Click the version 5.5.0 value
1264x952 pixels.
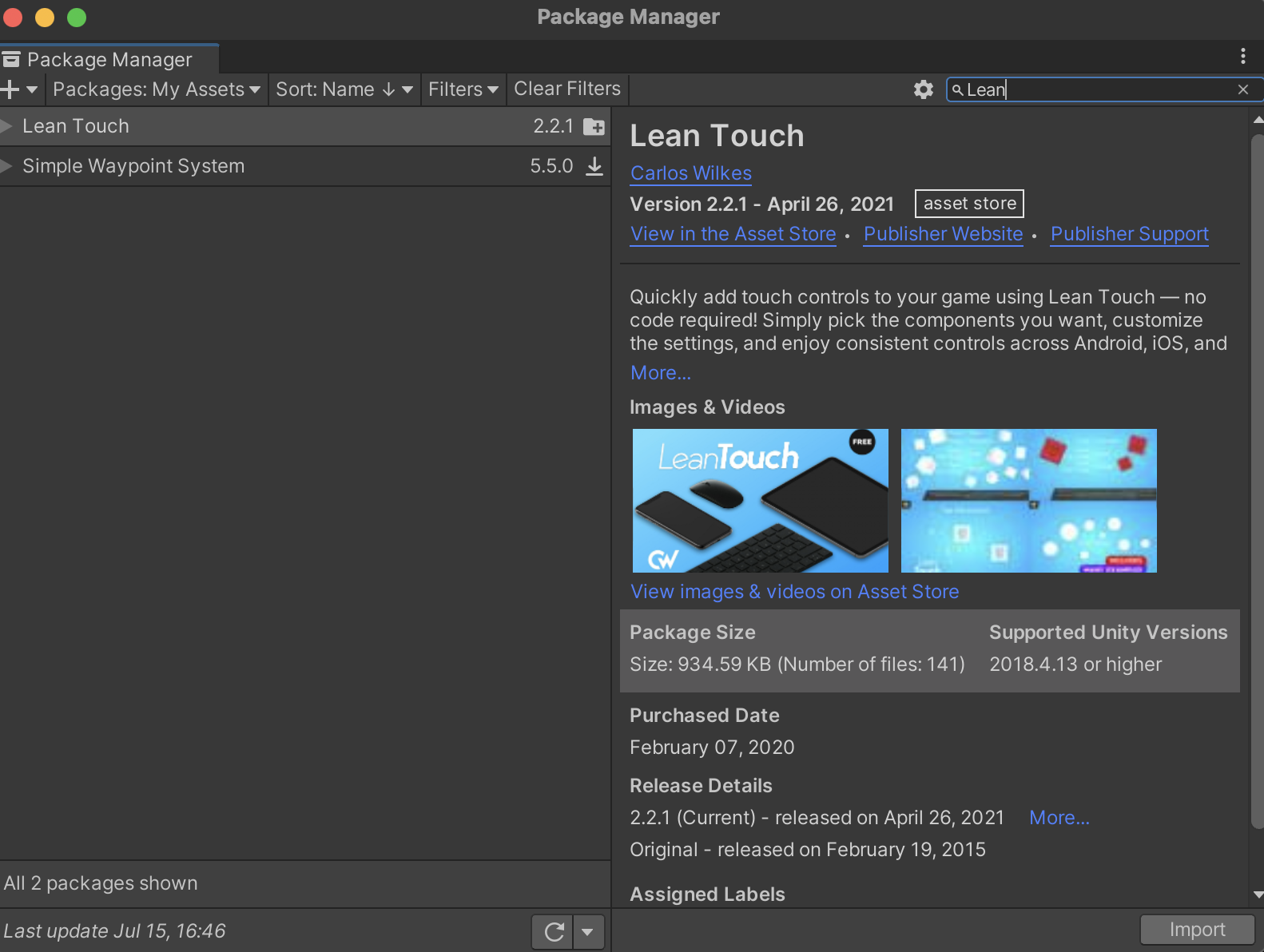[x=551, y=166]
